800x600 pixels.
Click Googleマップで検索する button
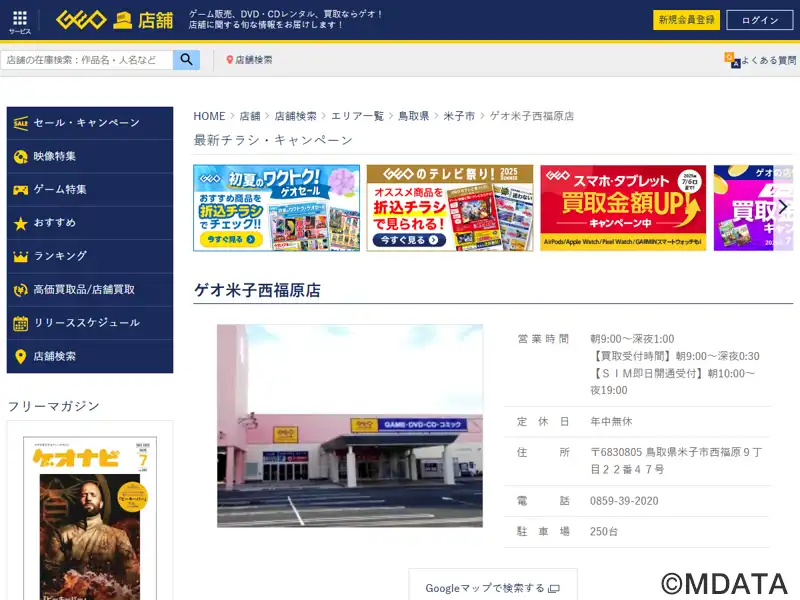pos(493,587)
